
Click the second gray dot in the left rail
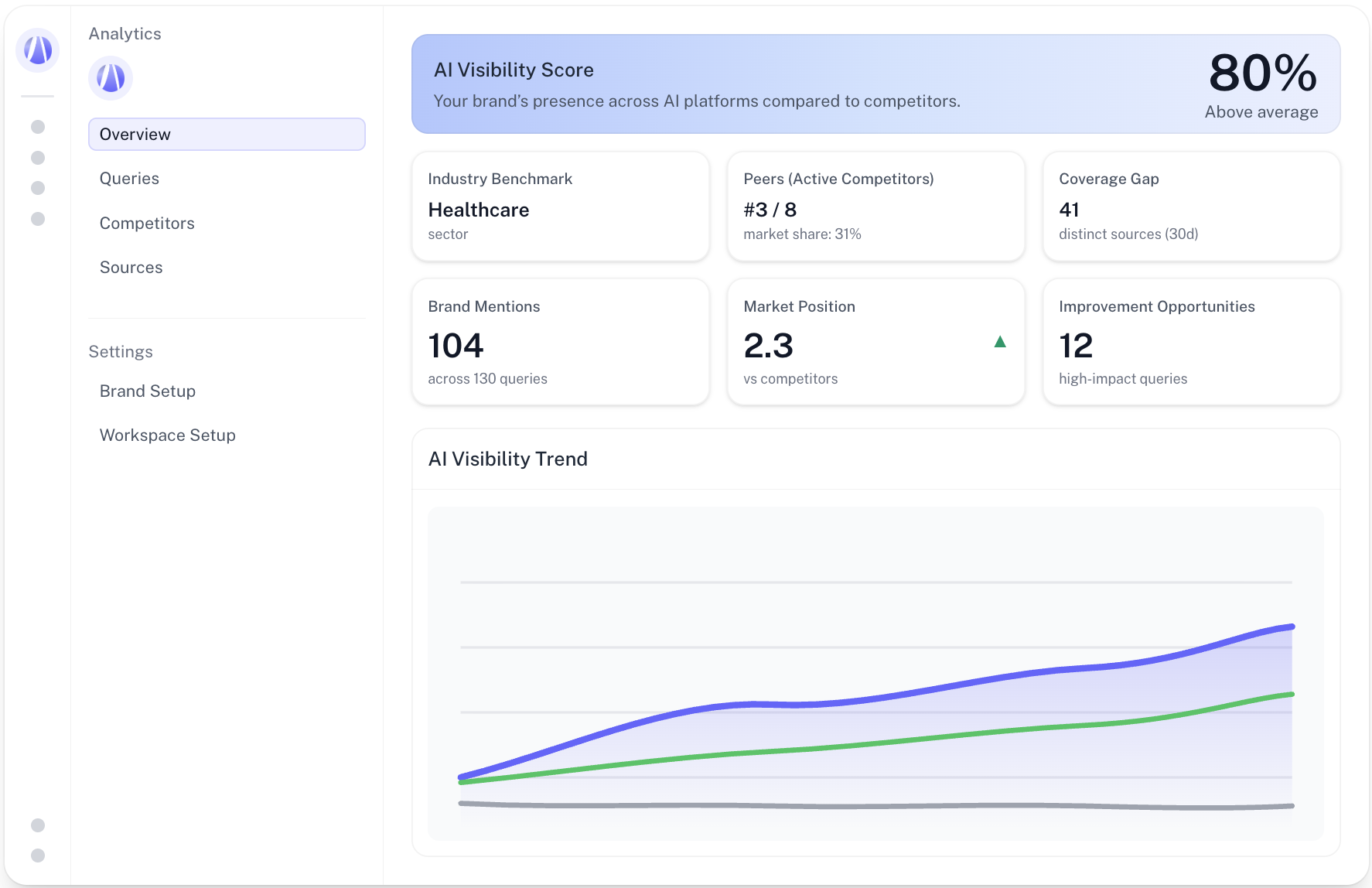[38, 158]
